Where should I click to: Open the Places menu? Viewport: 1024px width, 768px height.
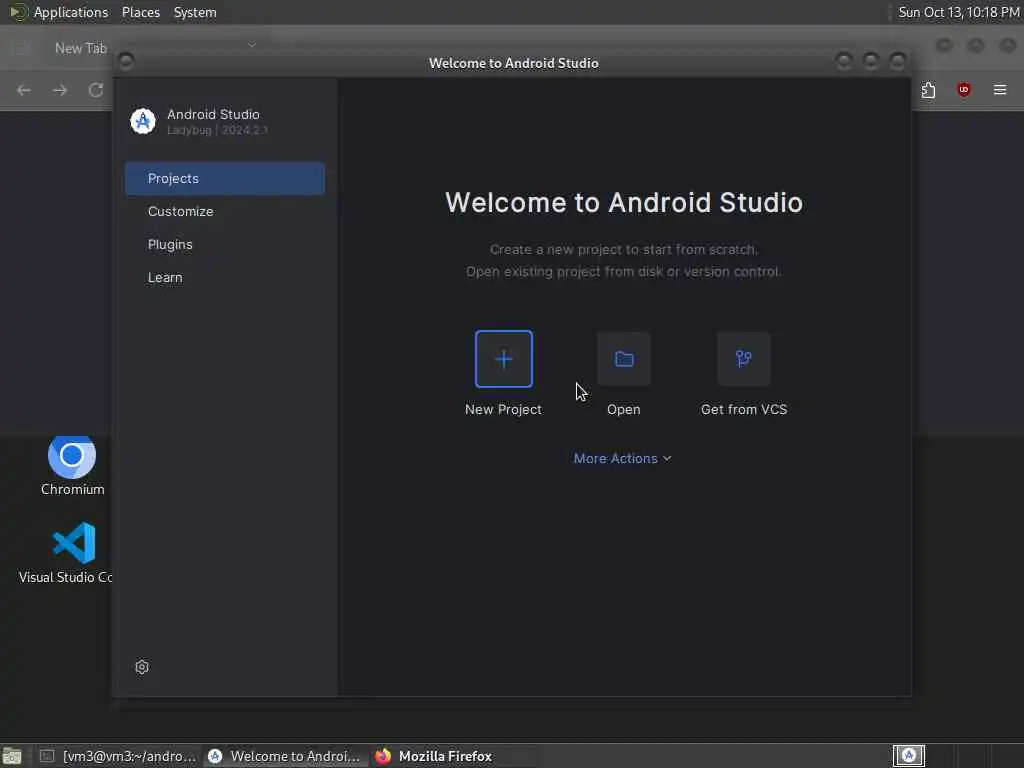tap(140, 12)
